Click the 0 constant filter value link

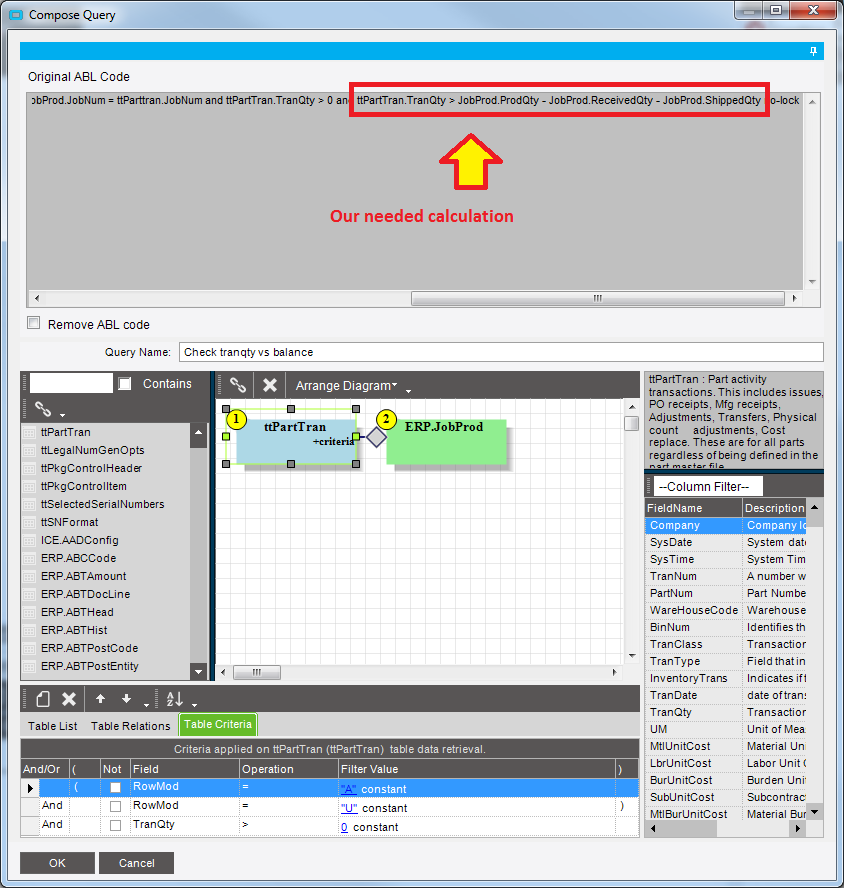(x=344, y=827)
